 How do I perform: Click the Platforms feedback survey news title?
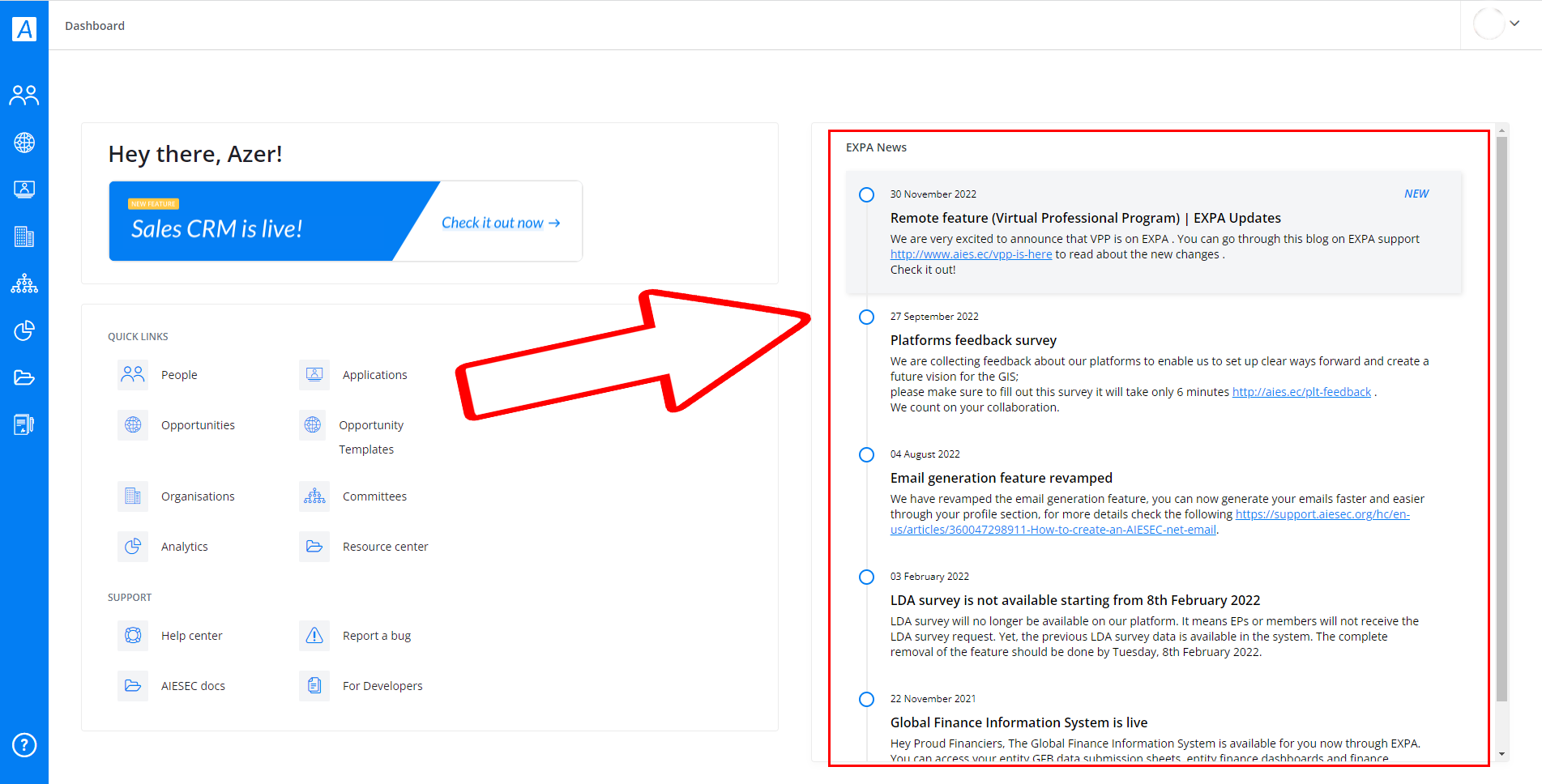pos(973,340)
